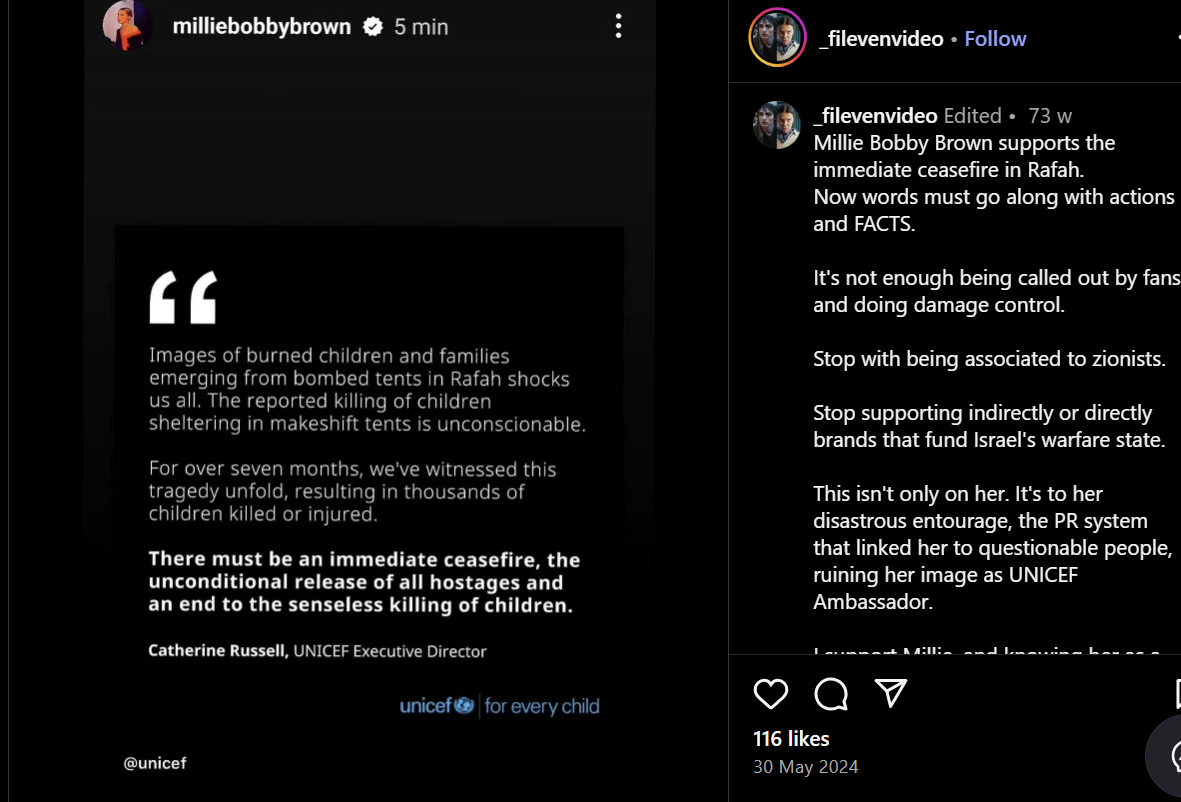The width and height of the screenshot is (1181, 802).
Task: Click the unicef for every child logo
Action: click(499, 706)
